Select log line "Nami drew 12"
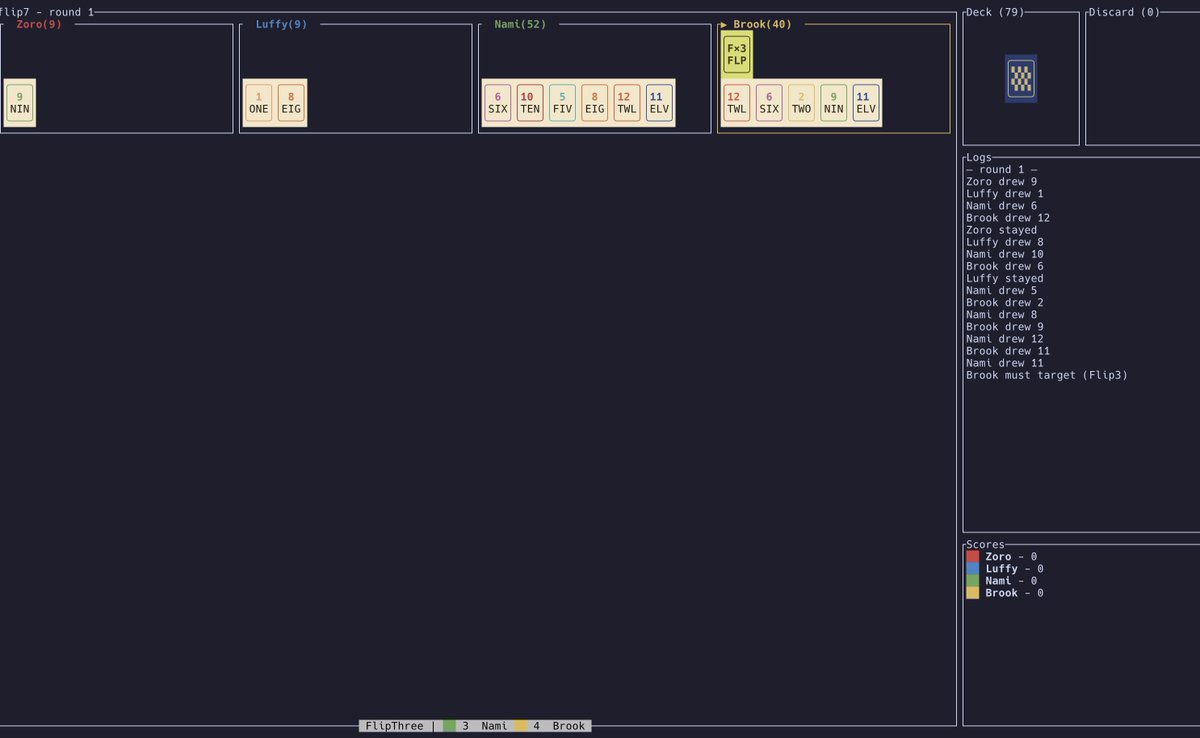The image size is (1200, 738). [1005, 339]
